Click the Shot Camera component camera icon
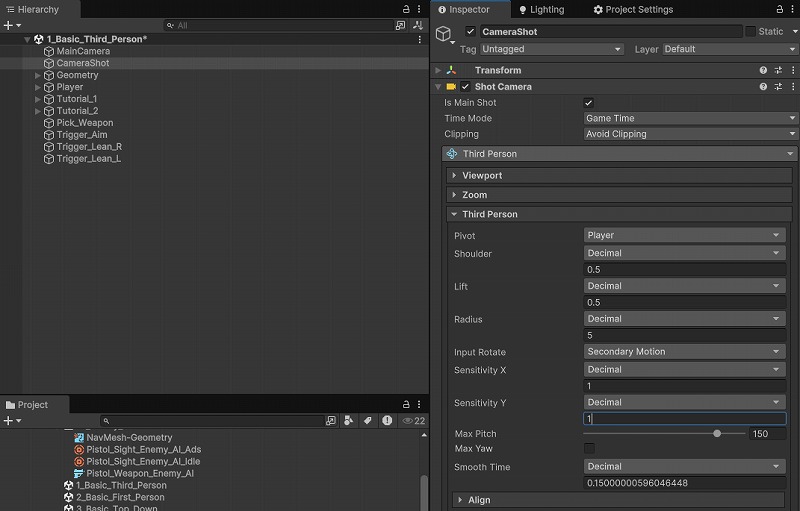This screenshot has width=800, height=511. click(x=451, y=87)
